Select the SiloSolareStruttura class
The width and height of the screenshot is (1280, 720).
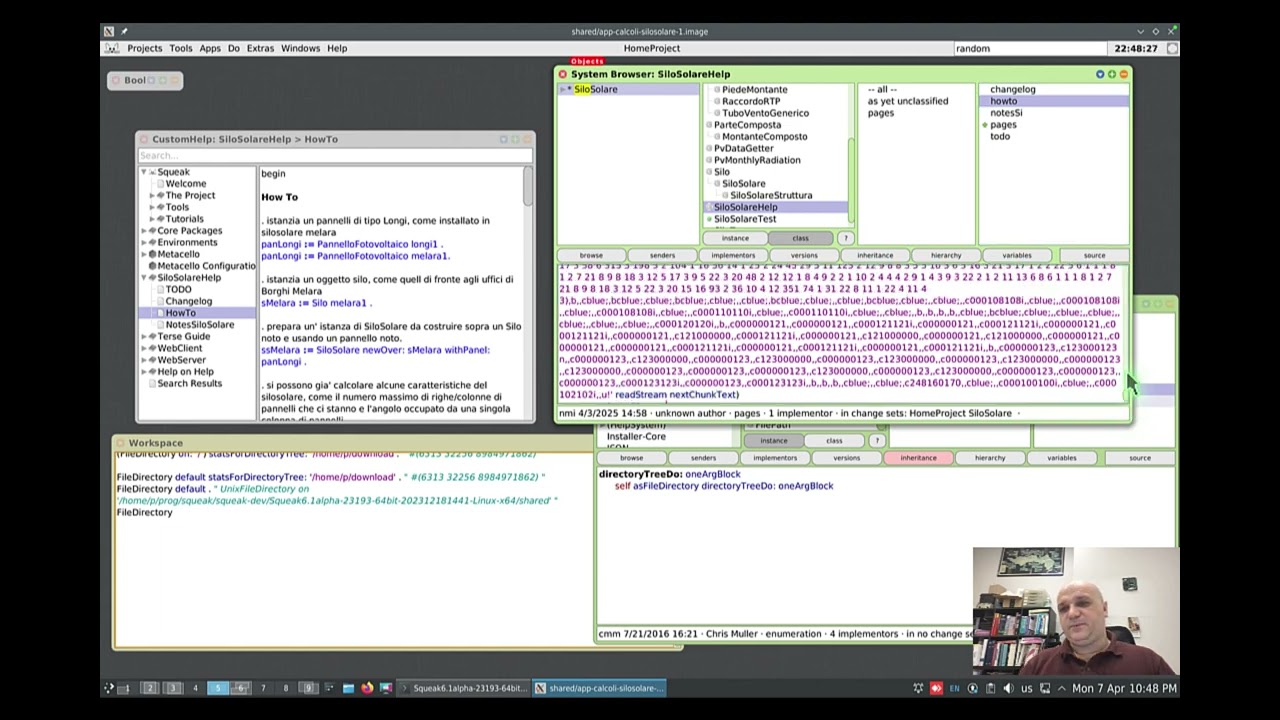click(x=771, y=195)
